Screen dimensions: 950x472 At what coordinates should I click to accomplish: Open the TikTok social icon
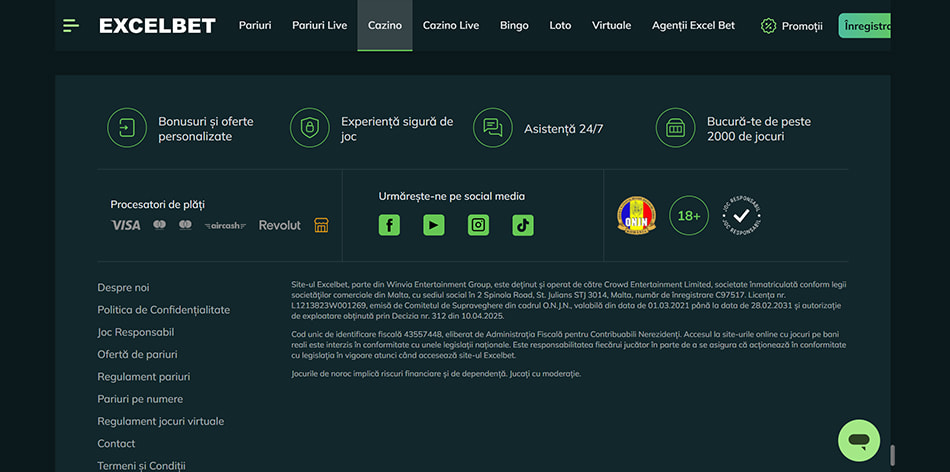523,225
